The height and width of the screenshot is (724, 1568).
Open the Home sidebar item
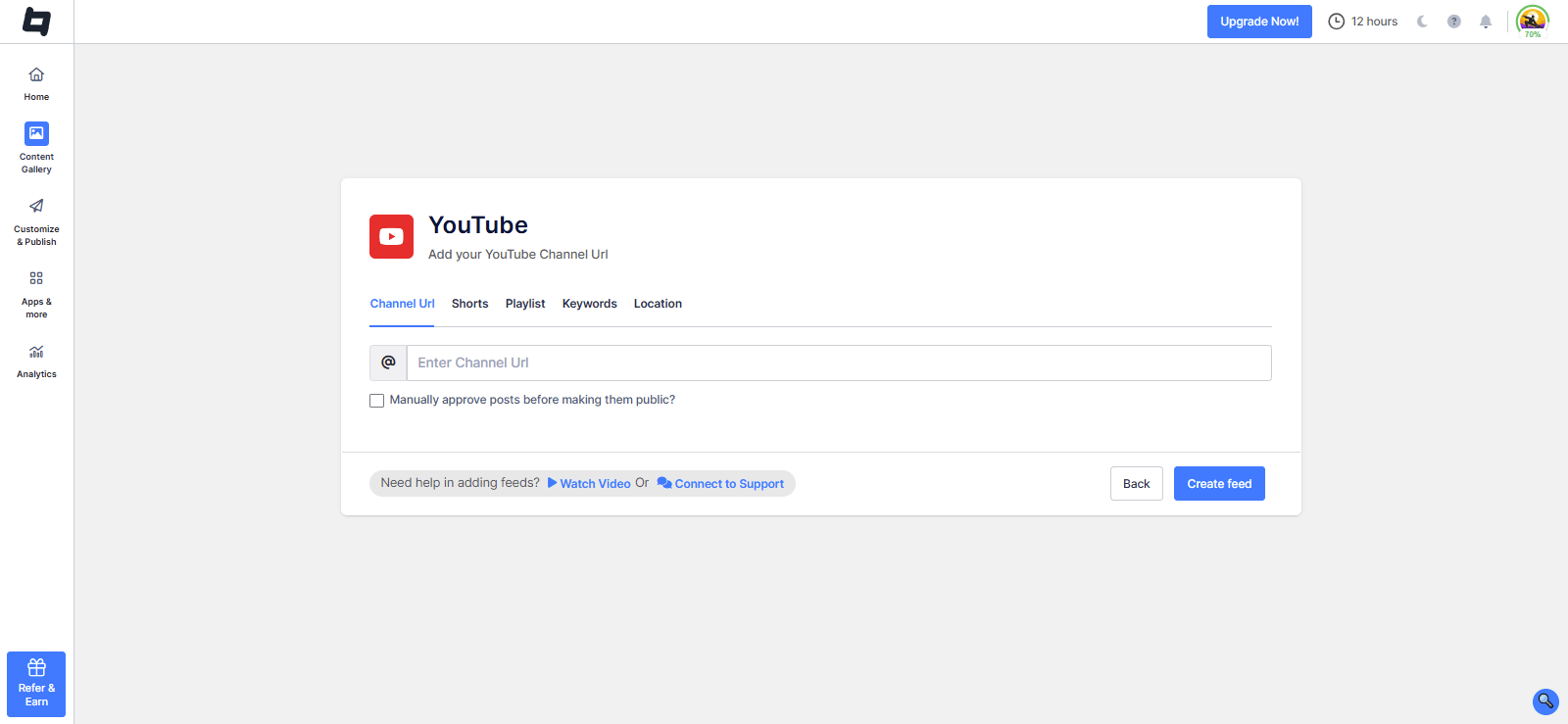36,84
